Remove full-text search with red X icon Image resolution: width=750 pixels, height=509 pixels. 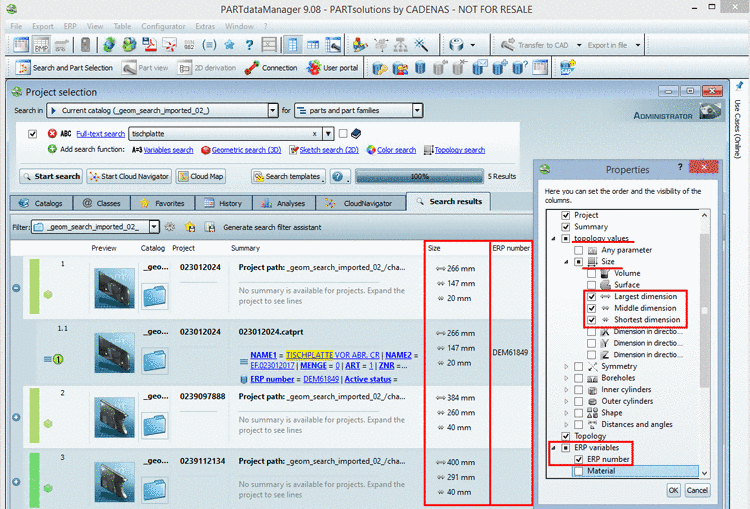52,133
